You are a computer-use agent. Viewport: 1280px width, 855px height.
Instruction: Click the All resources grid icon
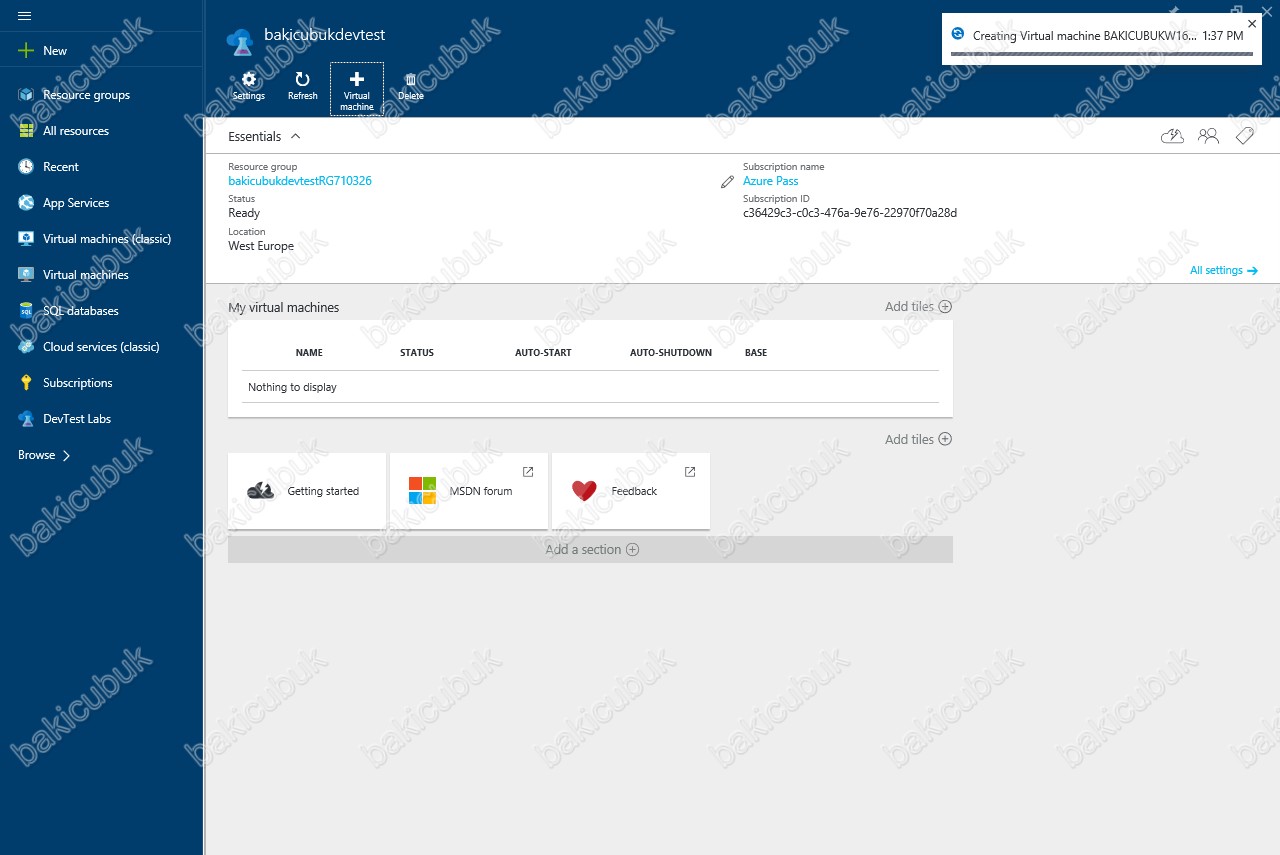pyautogui.click(x=26, y=131)
